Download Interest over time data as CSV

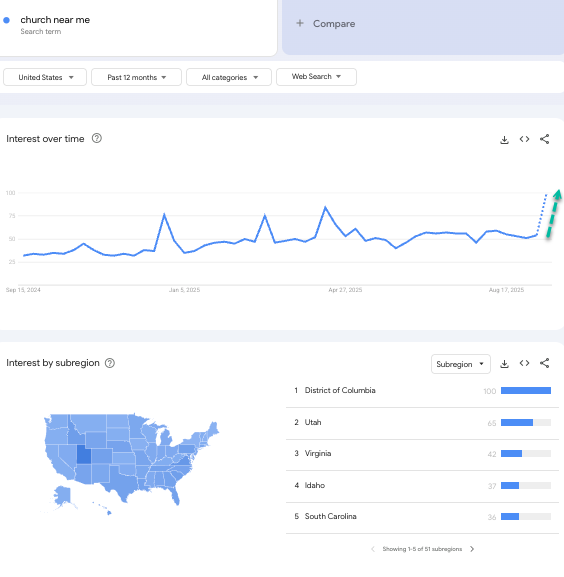point(504,139)
